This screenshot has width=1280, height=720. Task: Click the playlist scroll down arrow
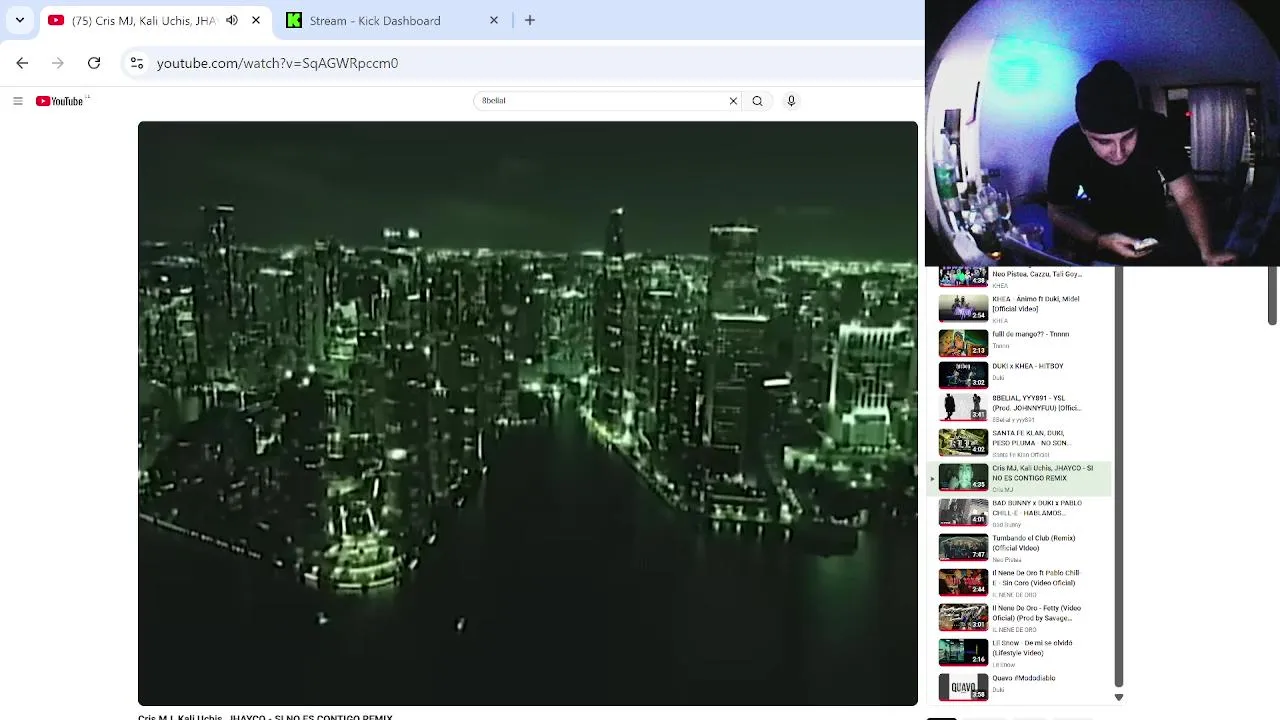(1119, 697)
